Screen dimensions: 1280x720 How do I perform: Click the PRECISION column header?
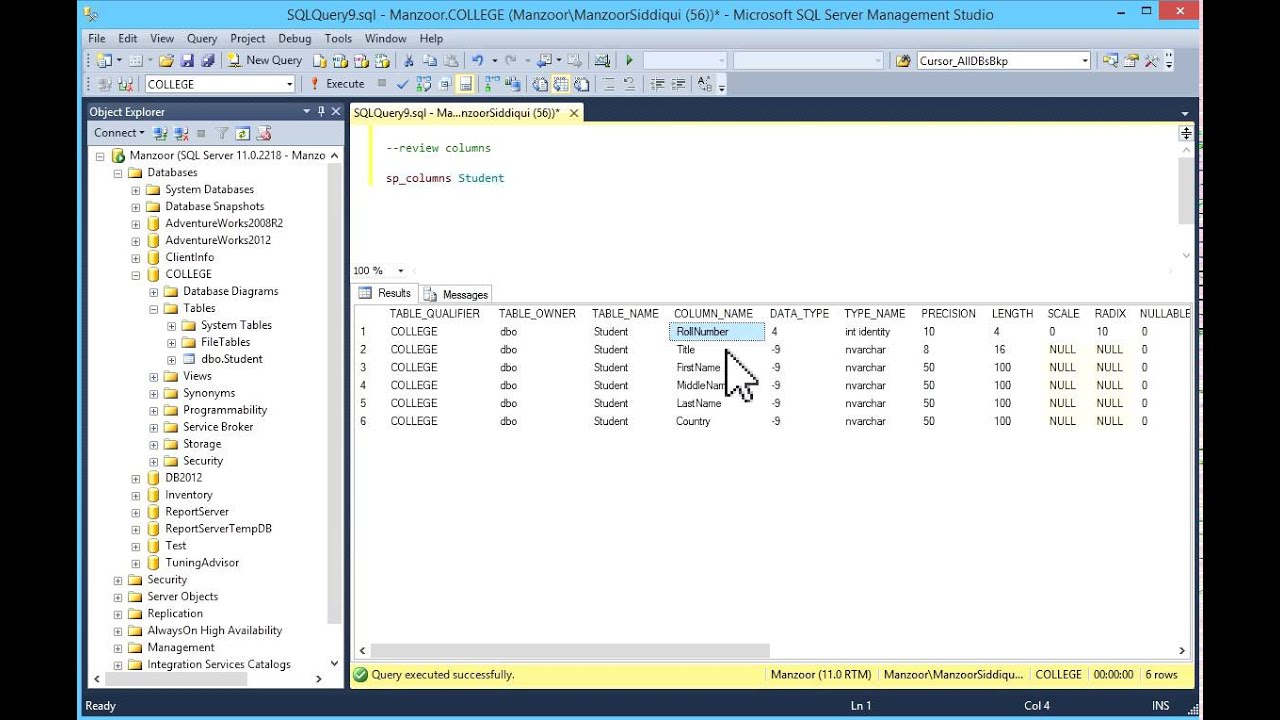pos(948,313)
